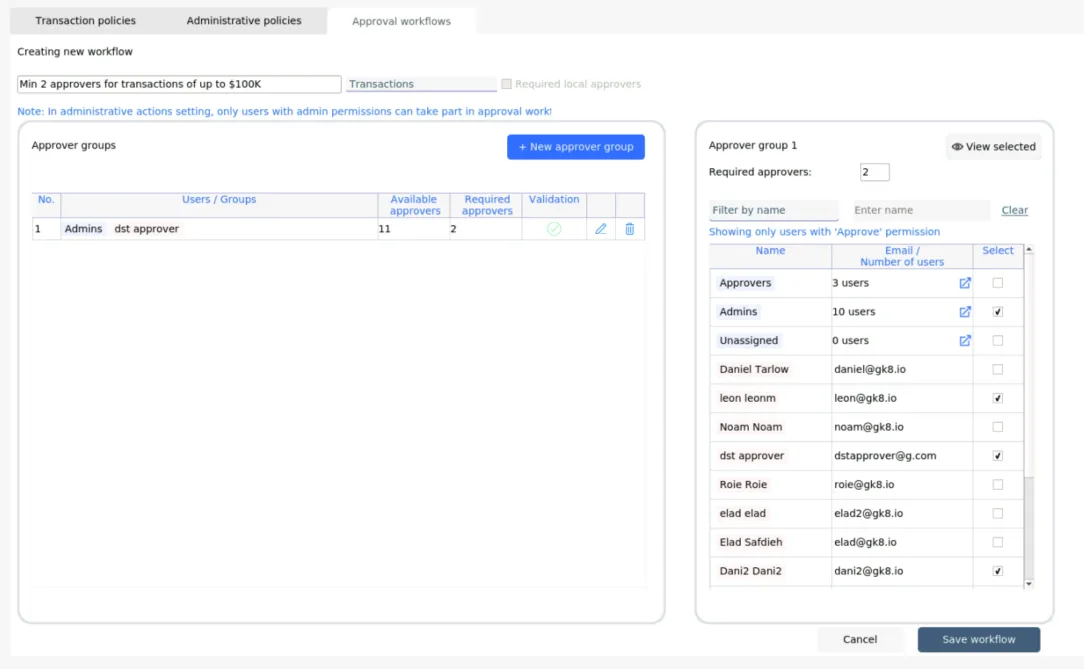Select the Approval workflows tab
Screen dimensions: 1084x669
tap(401, 21)
